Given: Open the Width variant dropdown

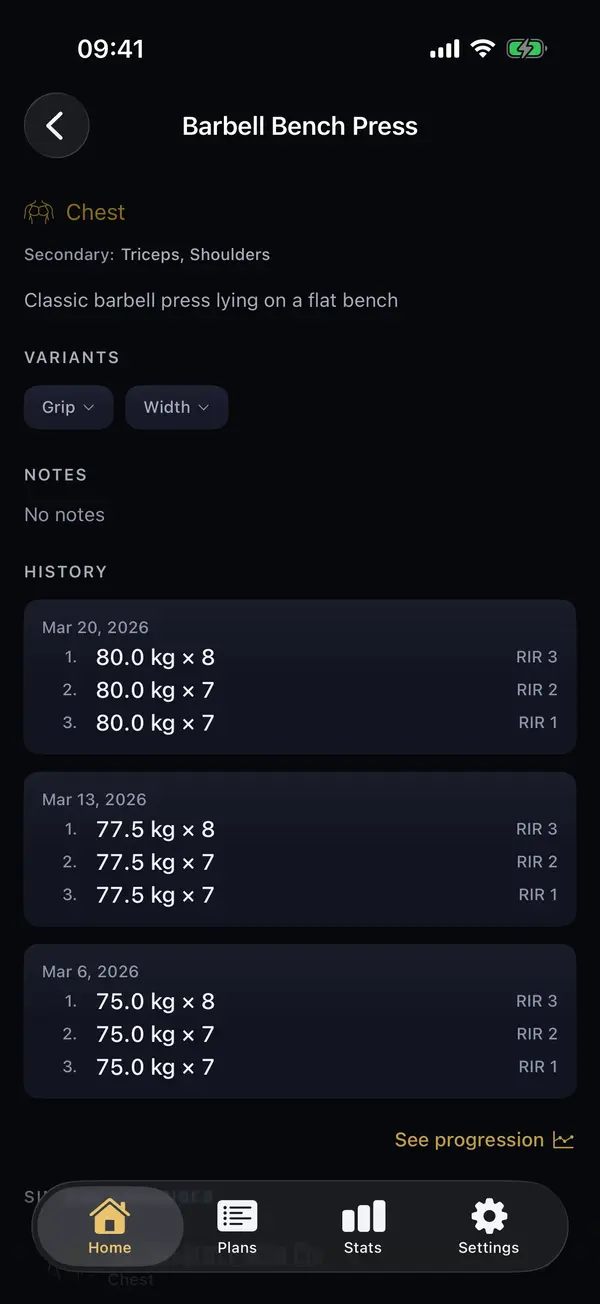Looking at the screenshot, I should click(x=177, y=407).
